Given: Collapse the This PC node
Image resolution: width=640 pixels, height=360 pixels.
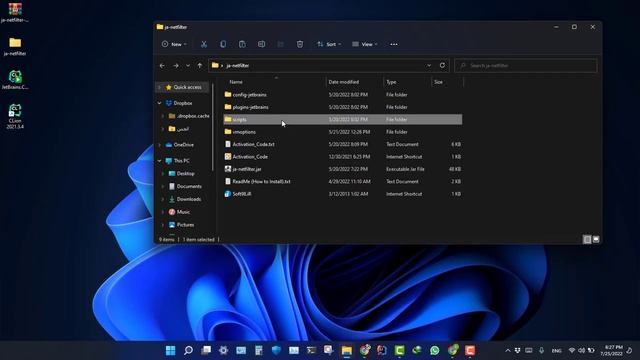Looking at the screenshot, I should pos(160,161).
